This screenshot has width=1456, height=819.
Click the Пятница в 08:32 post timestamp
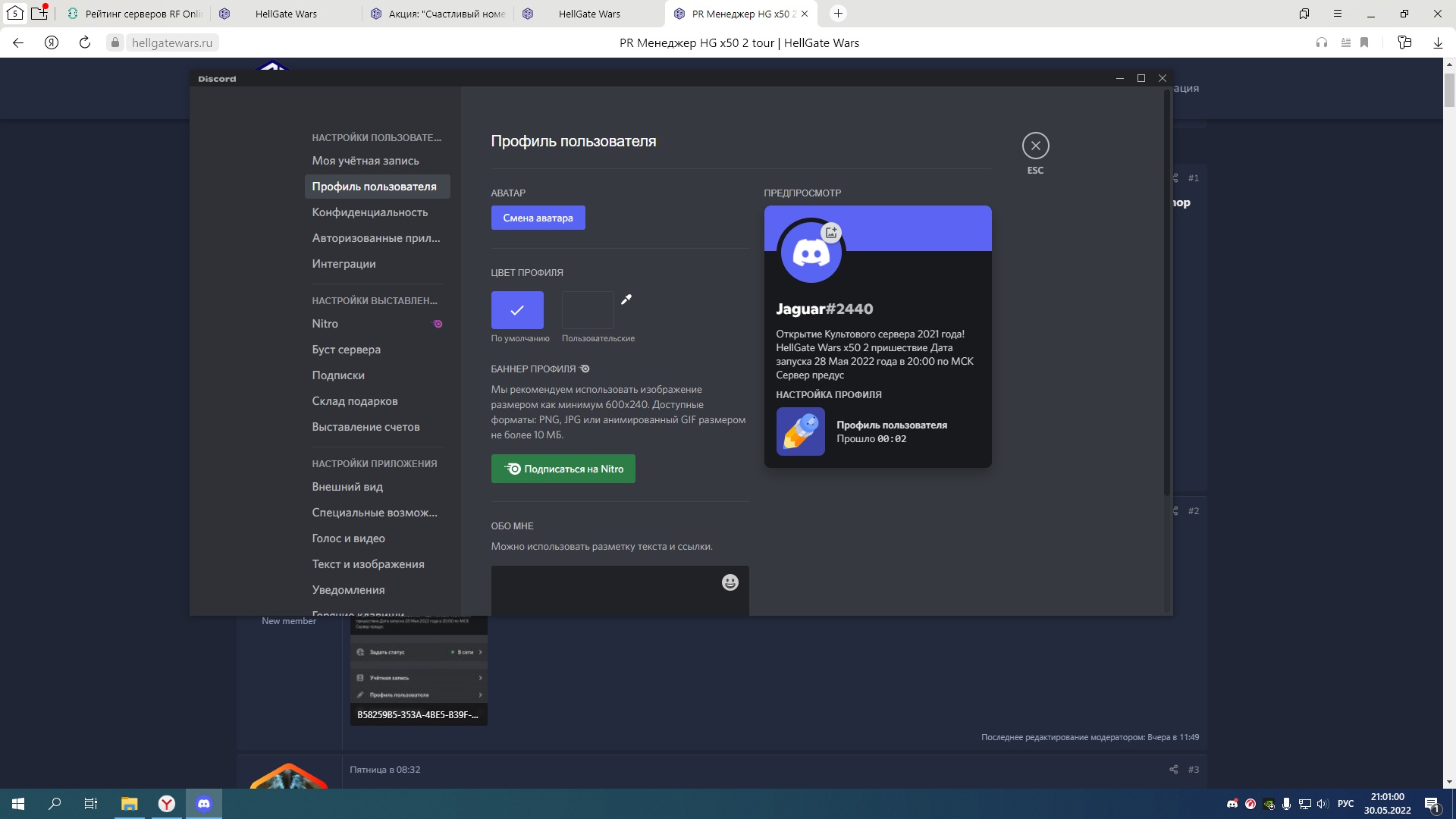tap(385, 770)
